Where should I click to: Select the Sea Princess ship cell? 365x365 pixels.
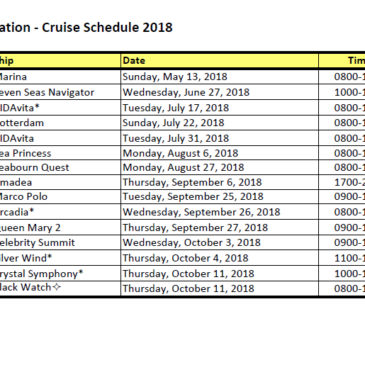(x=60, y=153)
